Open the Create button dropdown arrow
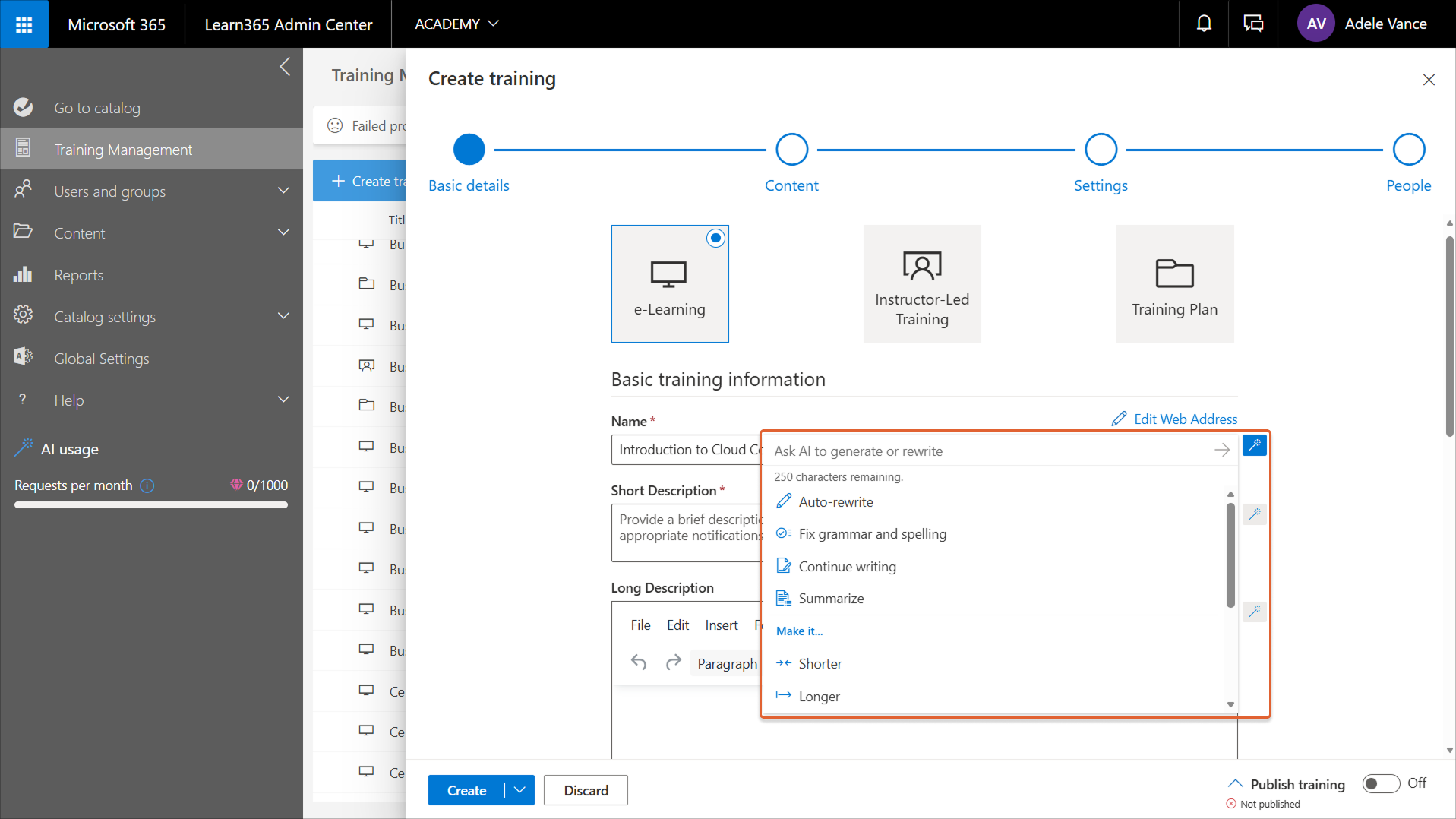Image resolution: width=1456 pixels, height=819 pixels. (520, 790)
